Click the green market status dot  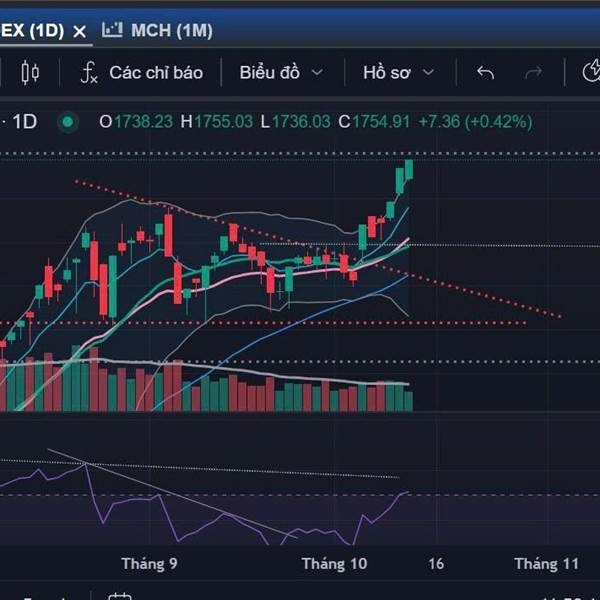68,122
